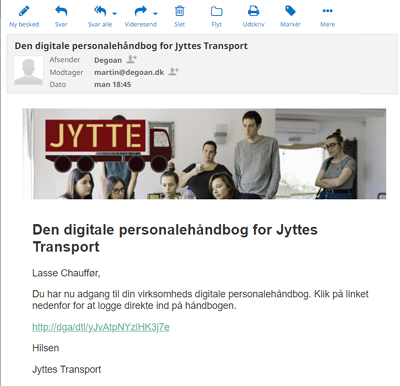400x386 pixels.
Task: Delete the email with Slet trash icon
Action: [x=179, y=17]
